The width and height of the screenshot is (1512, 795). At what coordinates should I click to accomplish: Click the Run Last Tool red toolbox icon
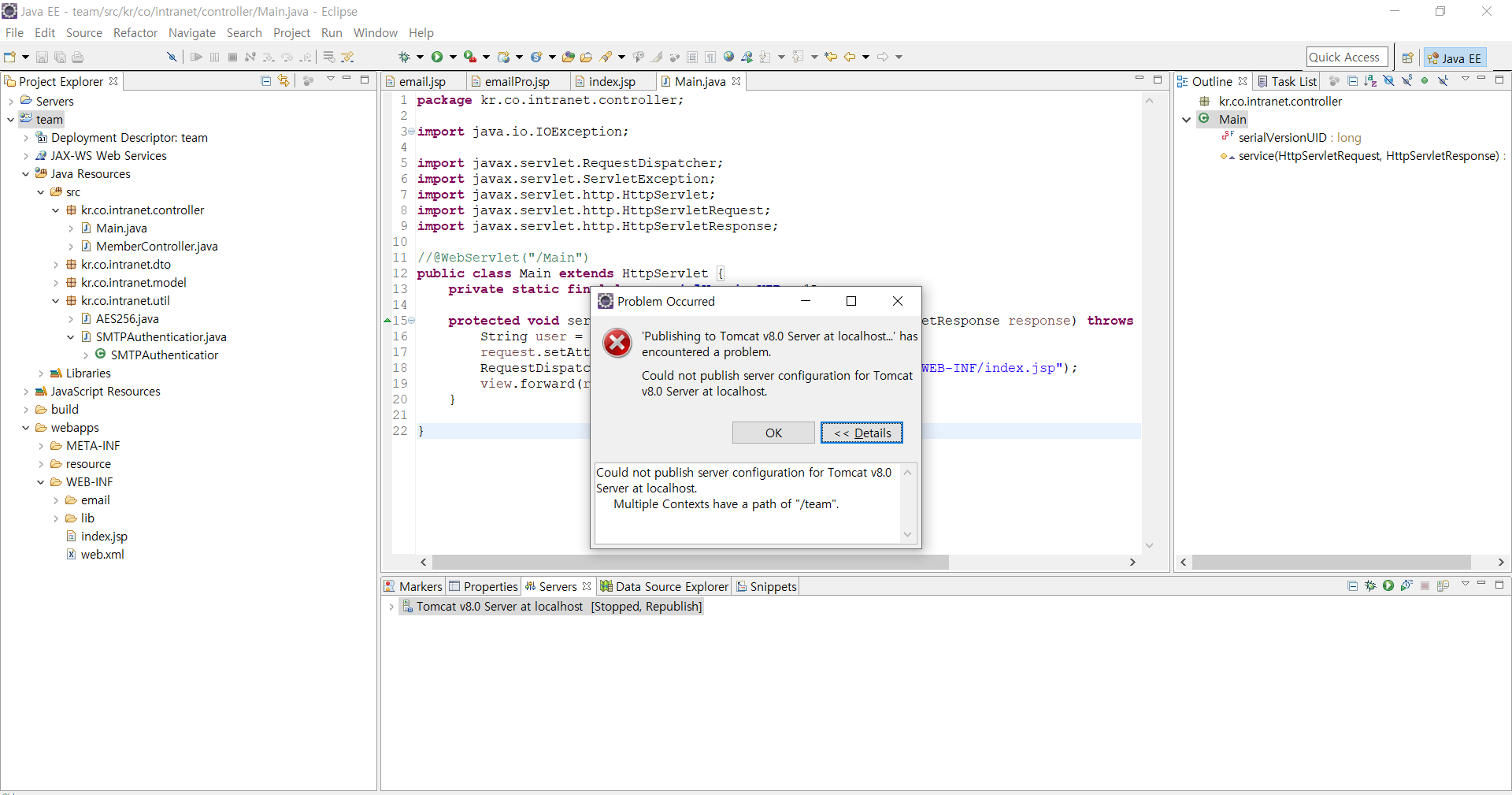point(469,57)
